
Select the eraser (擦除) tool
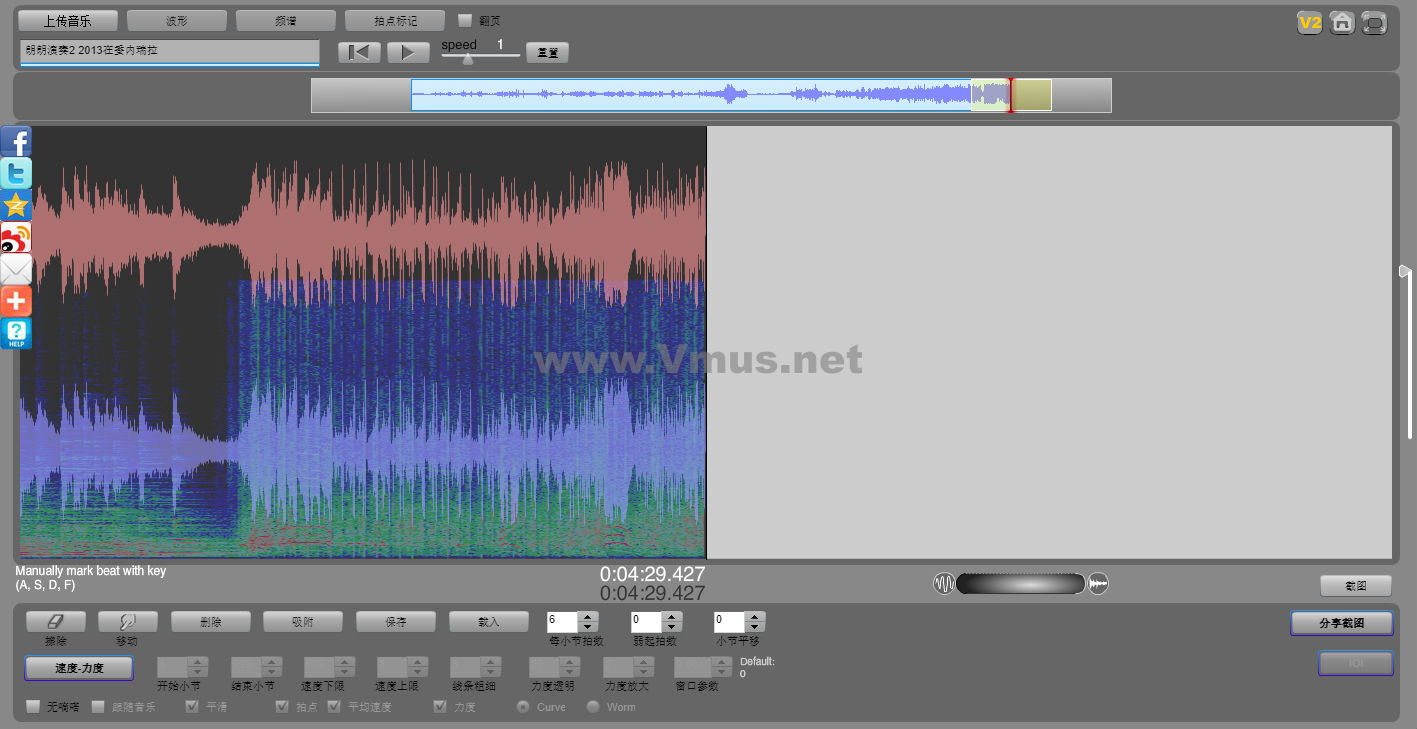click(x=56, y=622)
